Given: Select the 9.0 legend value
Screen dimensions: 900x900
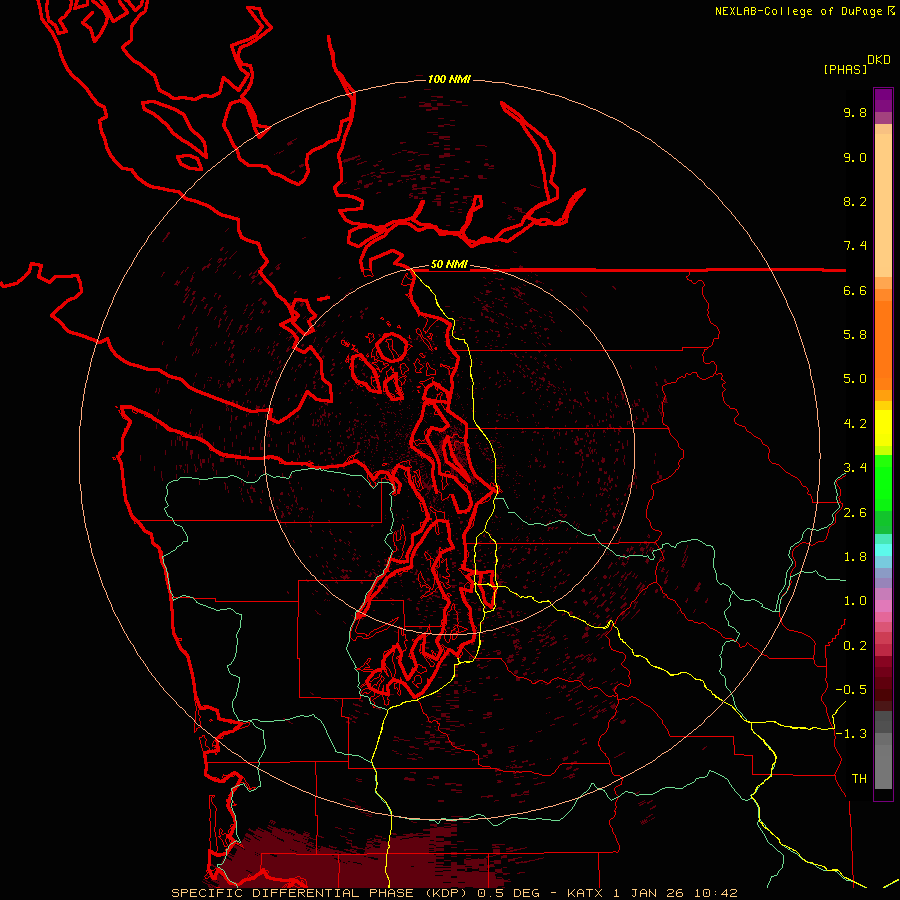Looking at the screenshot, I should 855,158.
